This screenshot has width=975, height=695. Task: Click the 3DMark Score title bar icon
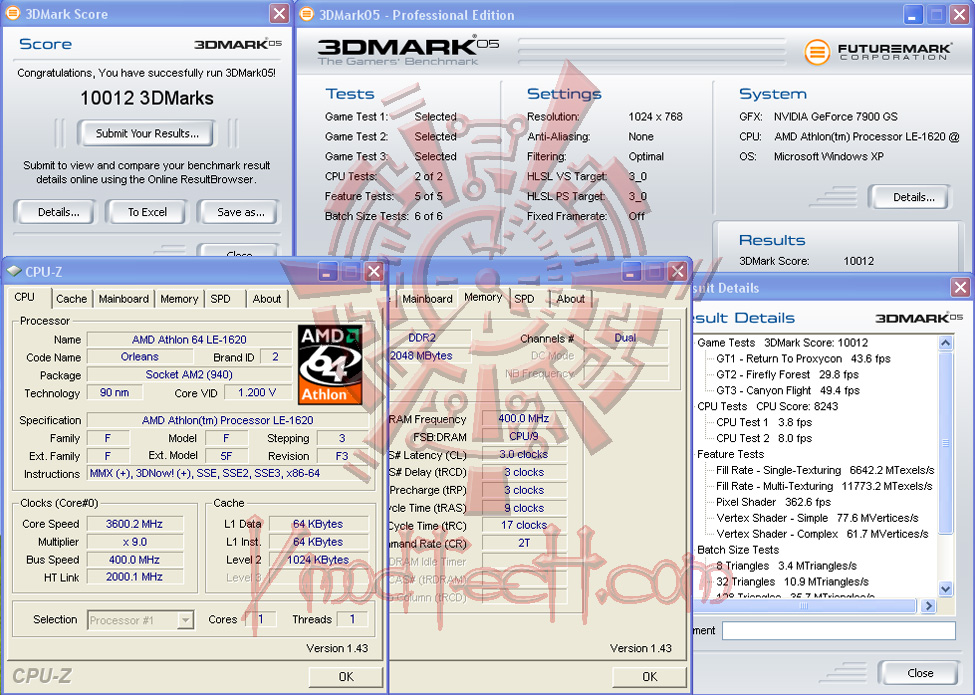[12, 14]
